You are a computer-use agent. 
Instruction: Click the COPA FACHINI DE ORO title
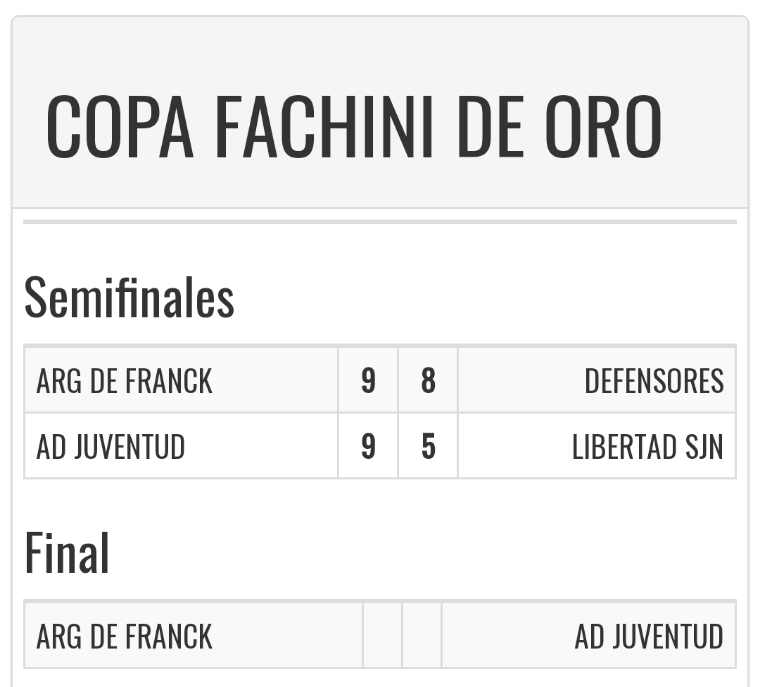(354, 127)
